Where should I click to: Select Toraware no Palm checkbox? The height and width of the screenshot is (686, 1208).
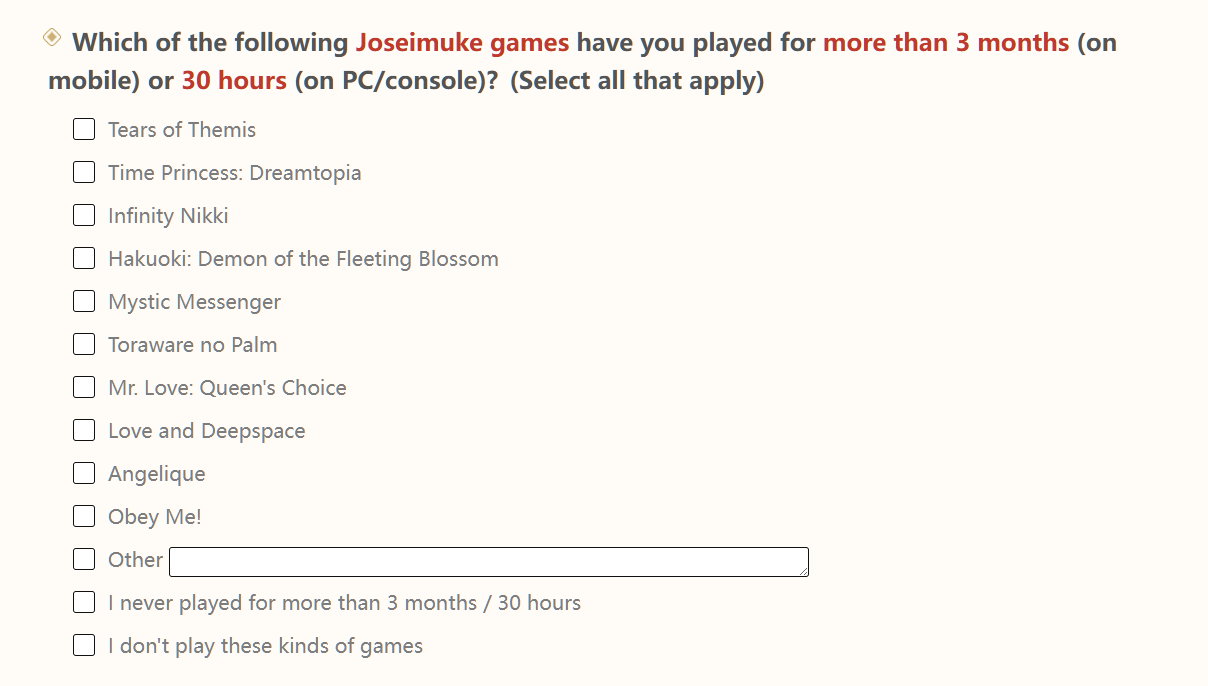pyautogui.click(x=84, y=344)
